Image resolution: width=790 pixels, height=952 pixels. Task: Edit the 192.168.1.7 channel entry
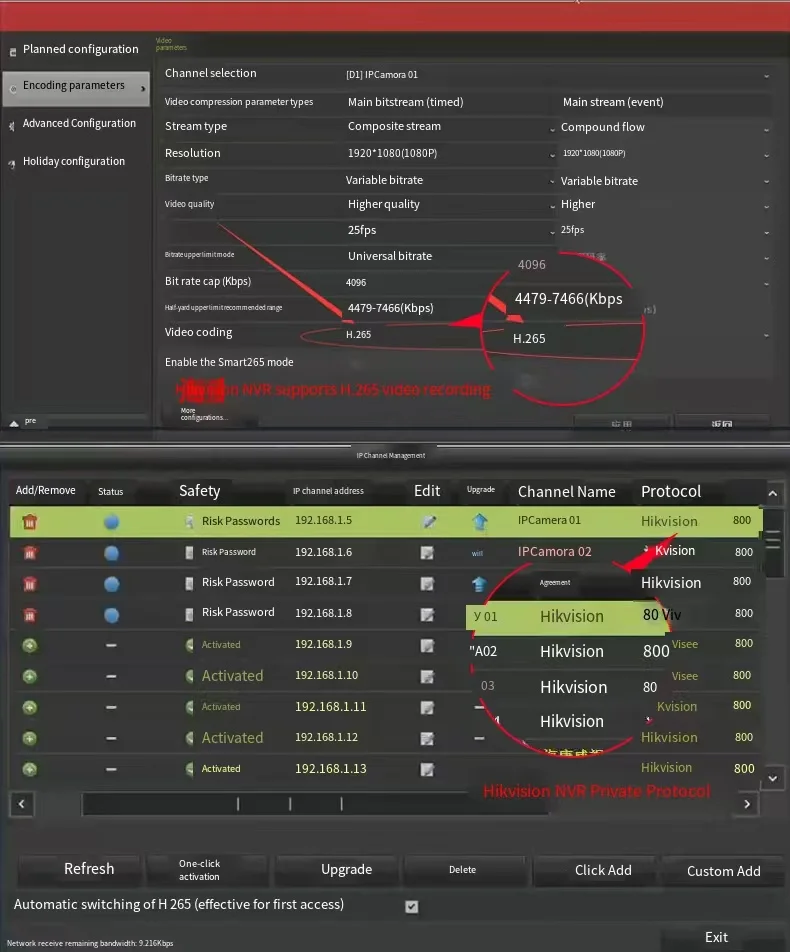click(427, 583)
